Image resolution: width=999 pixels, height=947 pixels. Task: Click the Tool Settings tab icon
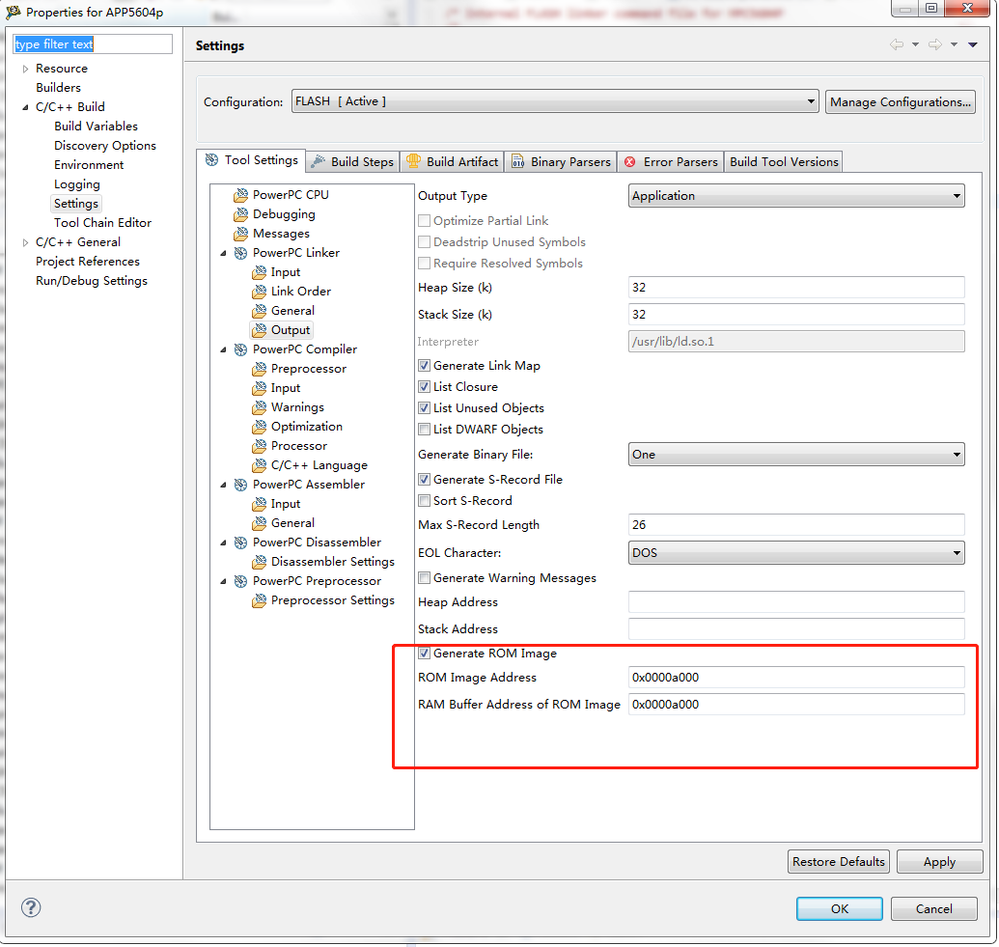coord(212,160)
